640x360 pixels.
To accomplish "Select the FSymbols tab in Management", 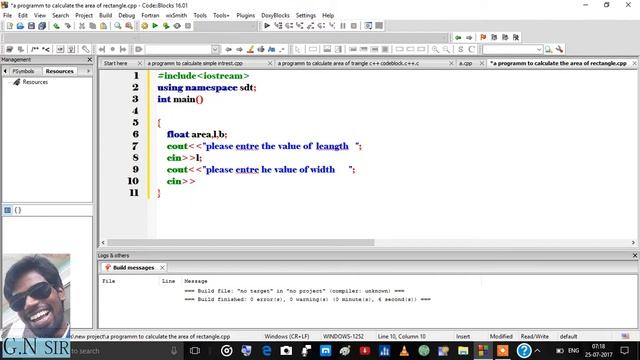I will (23, 71).
